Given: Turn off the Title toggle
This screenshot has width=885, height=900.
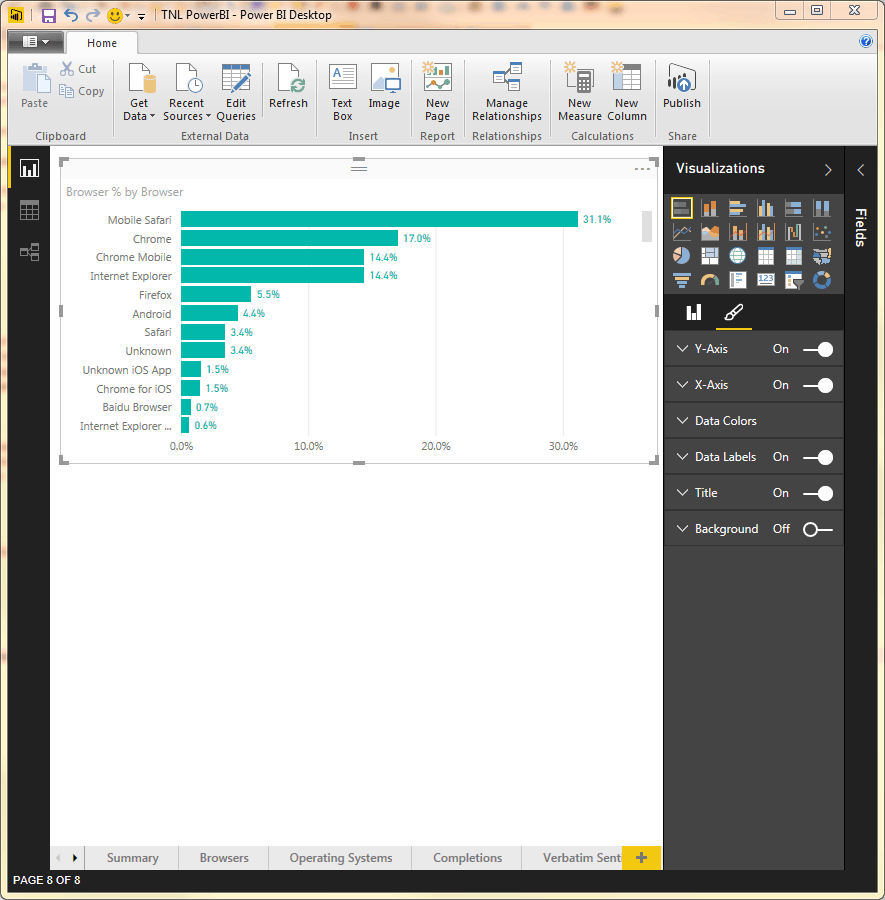Looking at the screenshot, I should pos(818,494).
